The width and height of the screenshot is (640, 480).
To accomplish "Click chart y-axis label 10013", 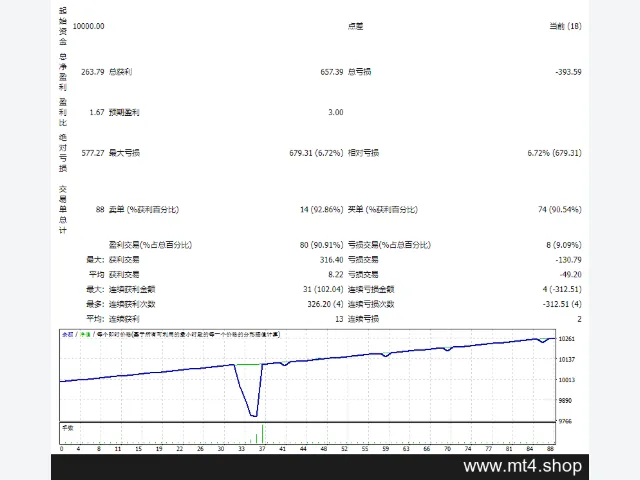I will (x=566, y=380).
